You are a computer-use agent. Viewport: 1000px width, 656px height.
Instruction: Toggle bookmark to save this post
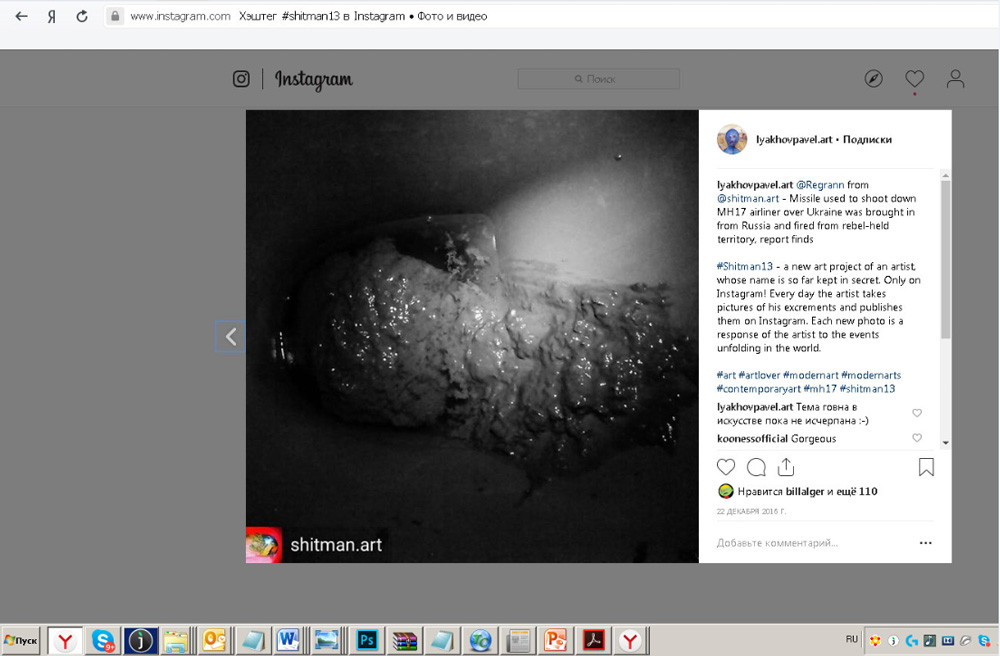926,467
